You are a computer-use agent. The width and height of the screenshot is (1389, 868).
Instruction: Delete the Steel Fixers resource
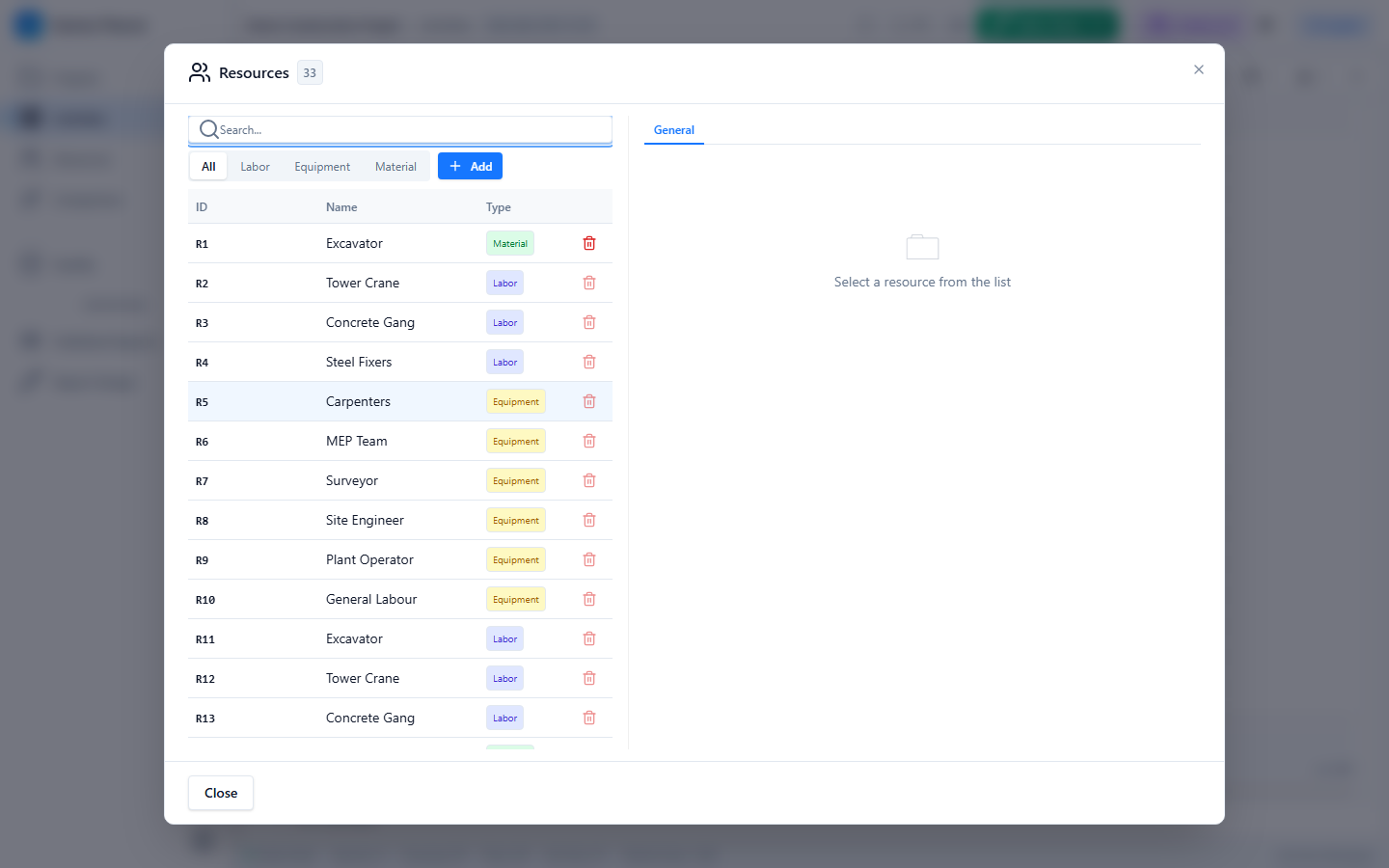pos(589,362)
